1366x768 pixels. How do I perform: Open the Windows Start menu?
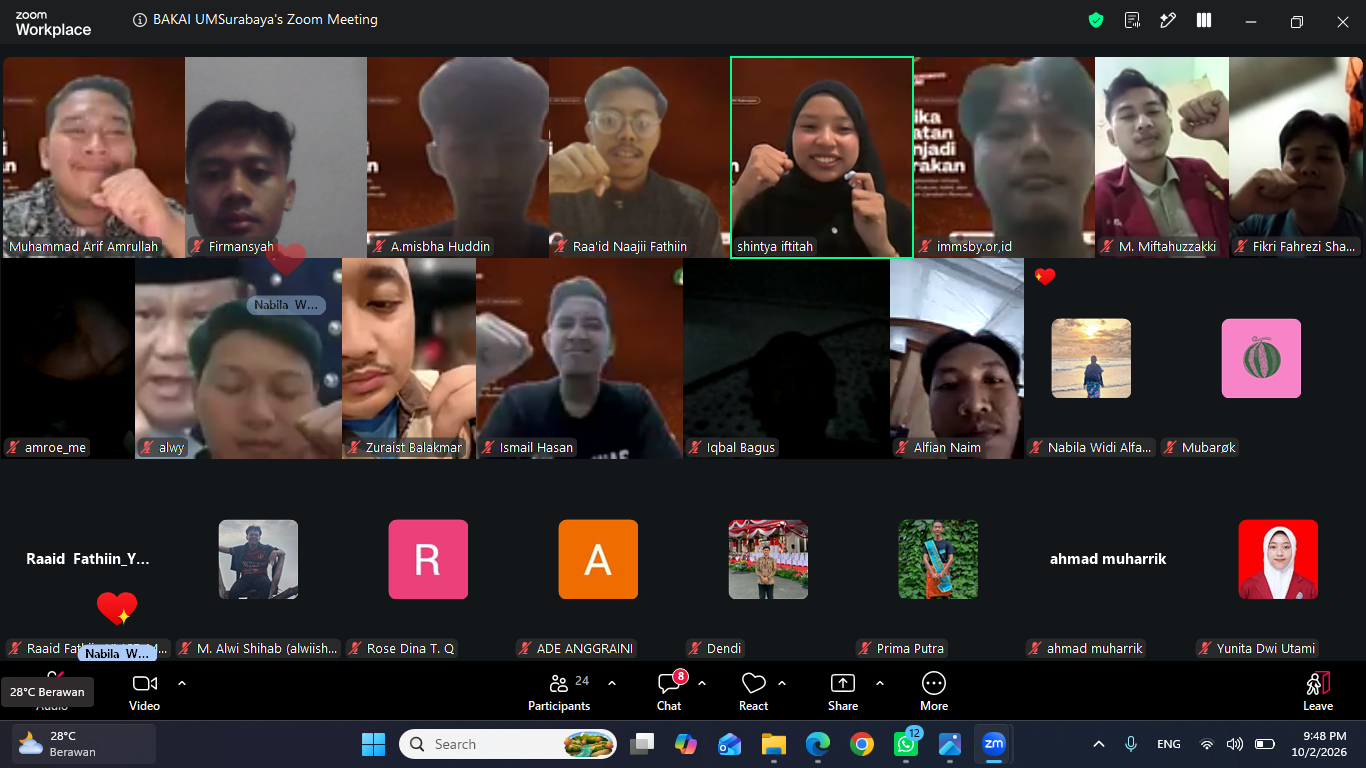coord(373,744)
